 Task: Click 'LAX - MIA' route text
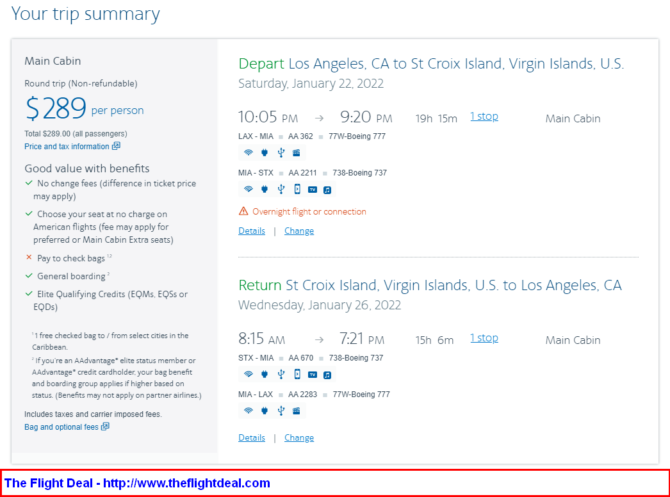click(256, 136)
